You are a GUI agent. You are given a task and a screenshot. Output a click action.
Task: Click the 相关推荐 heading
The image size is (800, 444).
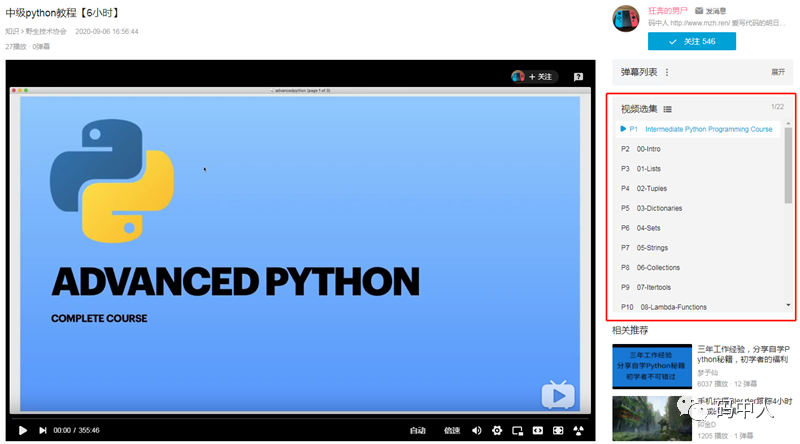pos(630,330)
